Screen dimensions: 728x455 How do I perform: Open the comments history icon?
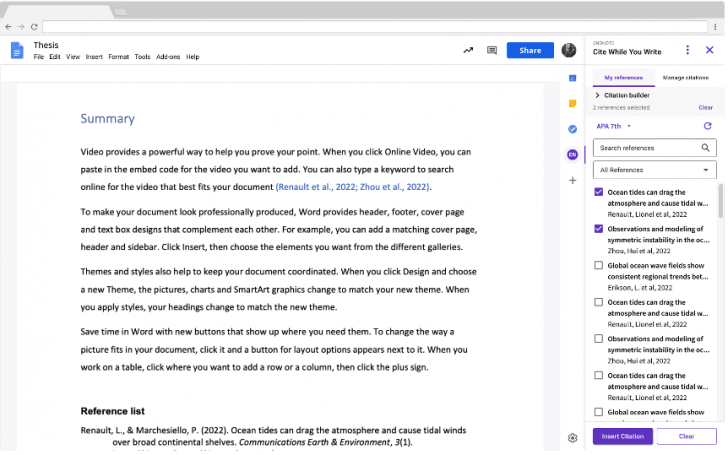[492, 50]
